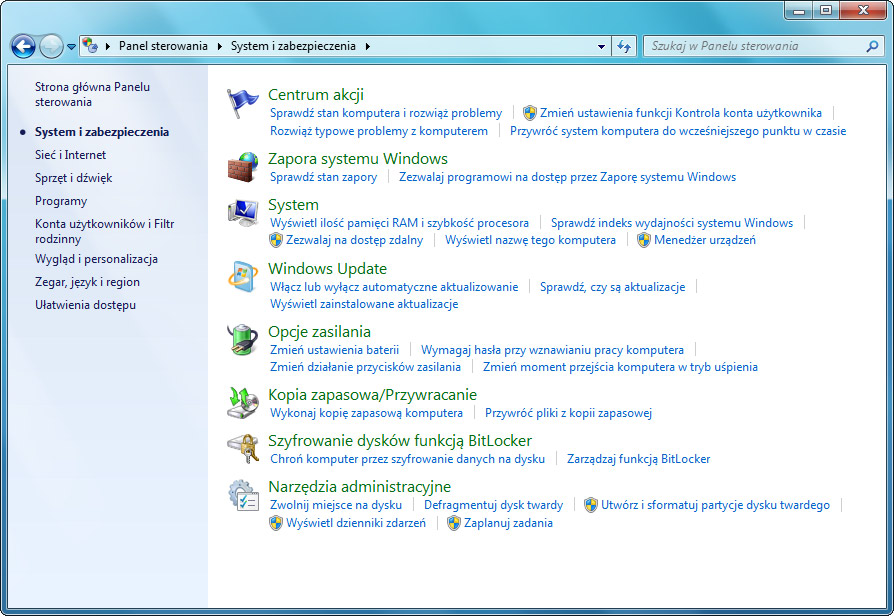This screenshot has width=894, height=616.
Task: Click the shield icon beside Menedżer urządzeń
Action: (x=644, y=240)
